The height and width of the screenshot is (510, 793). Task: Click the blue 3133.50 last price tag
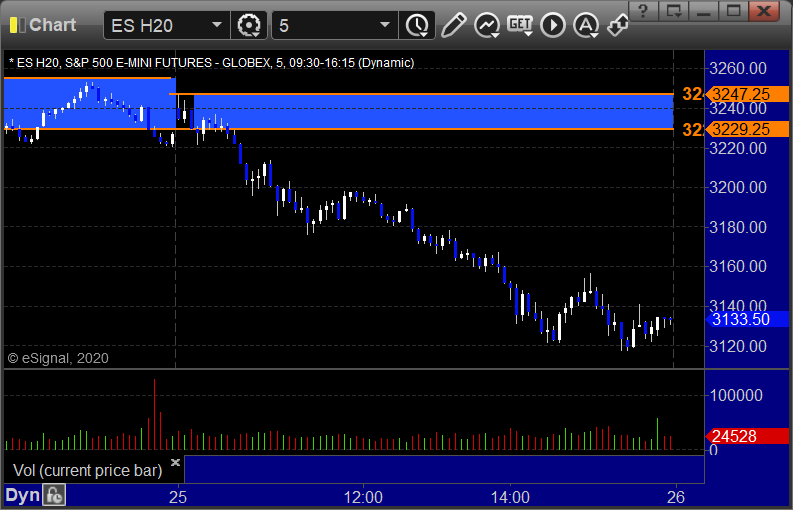[747, 319]
